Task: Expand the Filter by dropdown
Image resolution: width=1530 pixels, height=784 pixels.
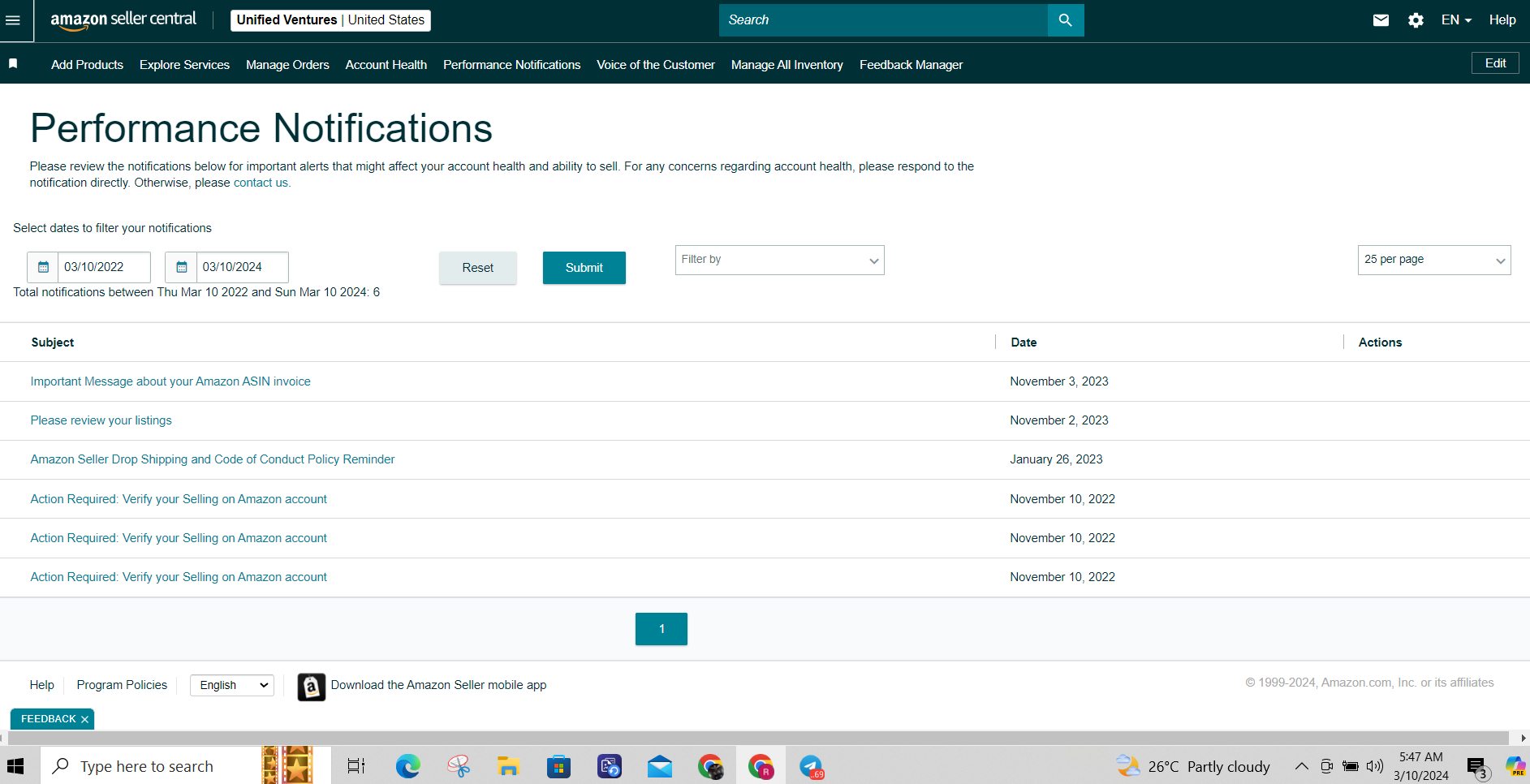Action: pyautogui.click(x=779, y=260)
